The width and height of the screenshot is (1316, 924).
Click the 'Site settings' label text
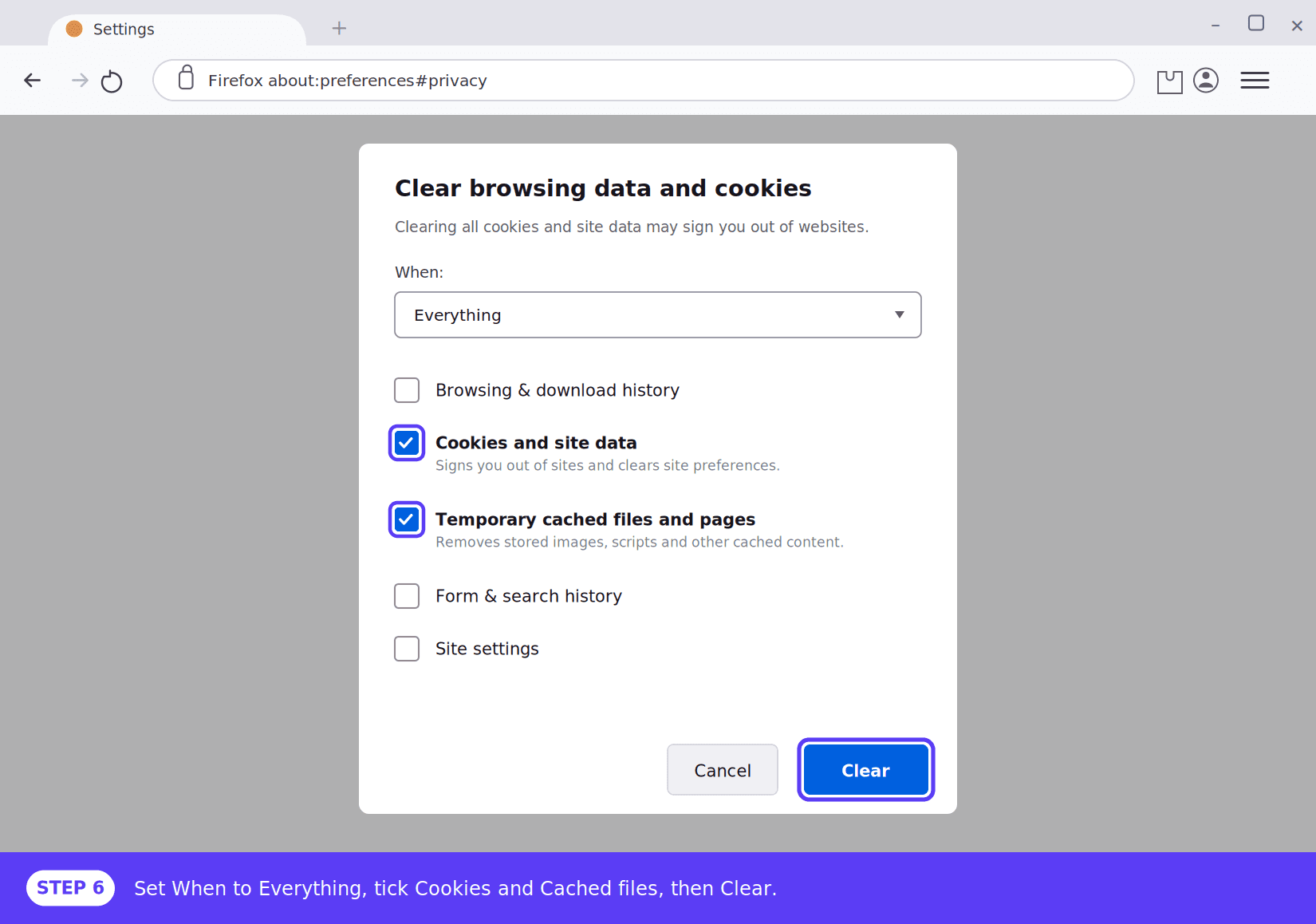pos(487,649)
